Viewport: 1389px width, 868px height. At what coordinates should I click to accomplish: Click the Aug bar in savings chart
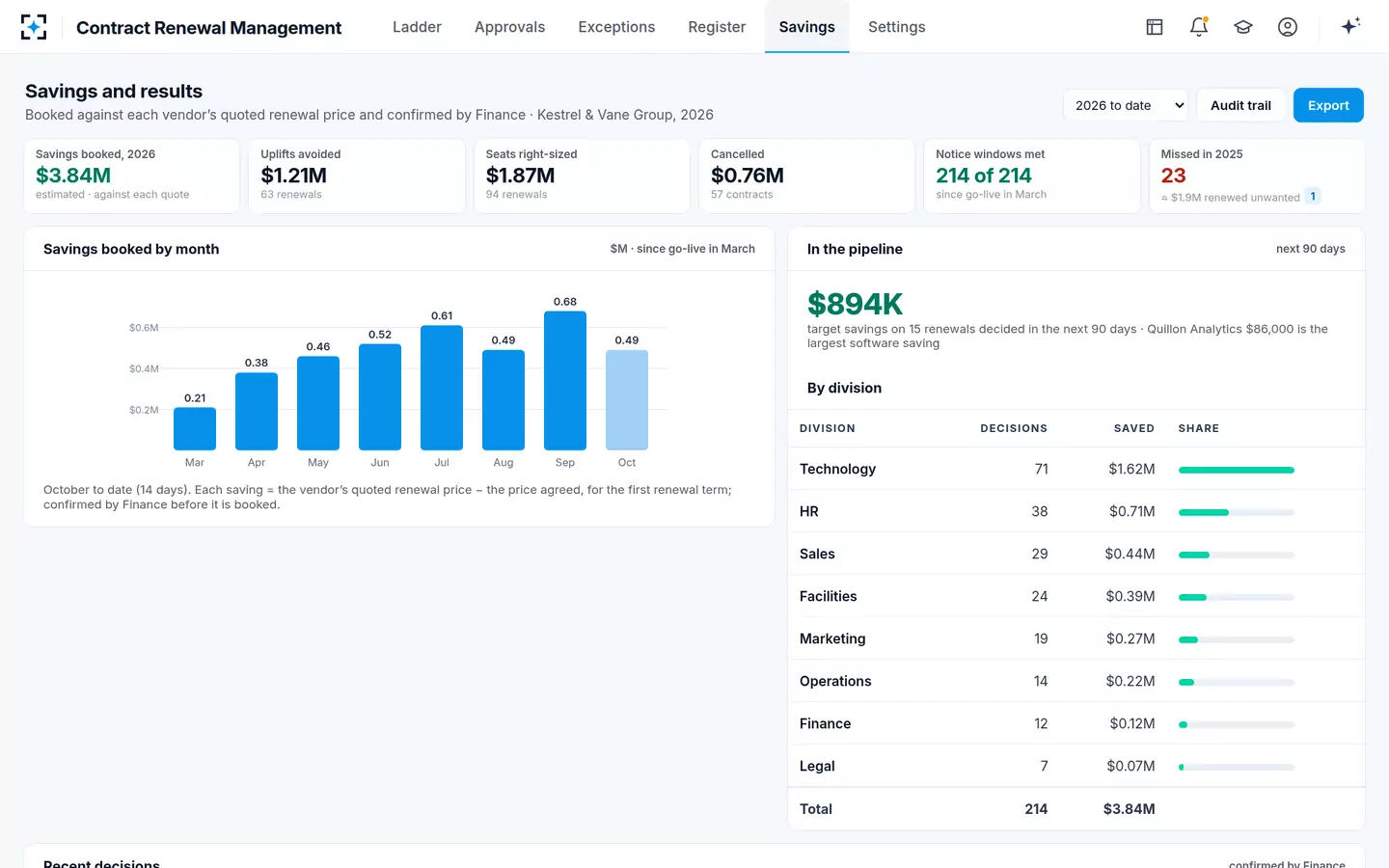click(x=504, y=400)
